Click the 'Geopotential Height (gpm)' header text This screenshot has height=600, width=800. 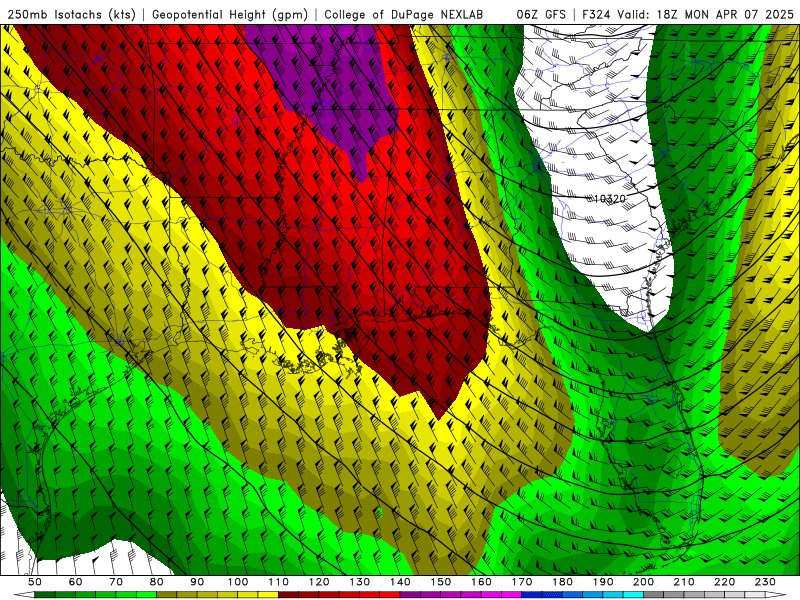click(x=230, y=14)
